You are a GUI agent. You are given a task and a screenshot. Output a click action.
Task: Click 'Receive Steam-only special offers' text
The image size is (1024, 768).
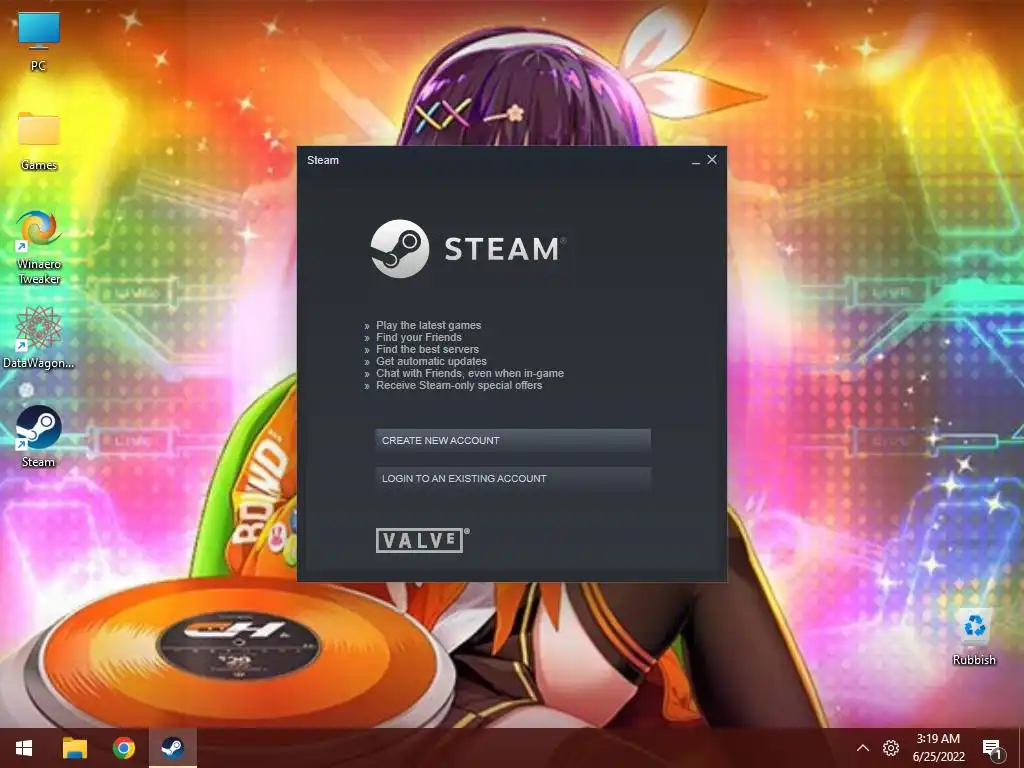point(459,385)
